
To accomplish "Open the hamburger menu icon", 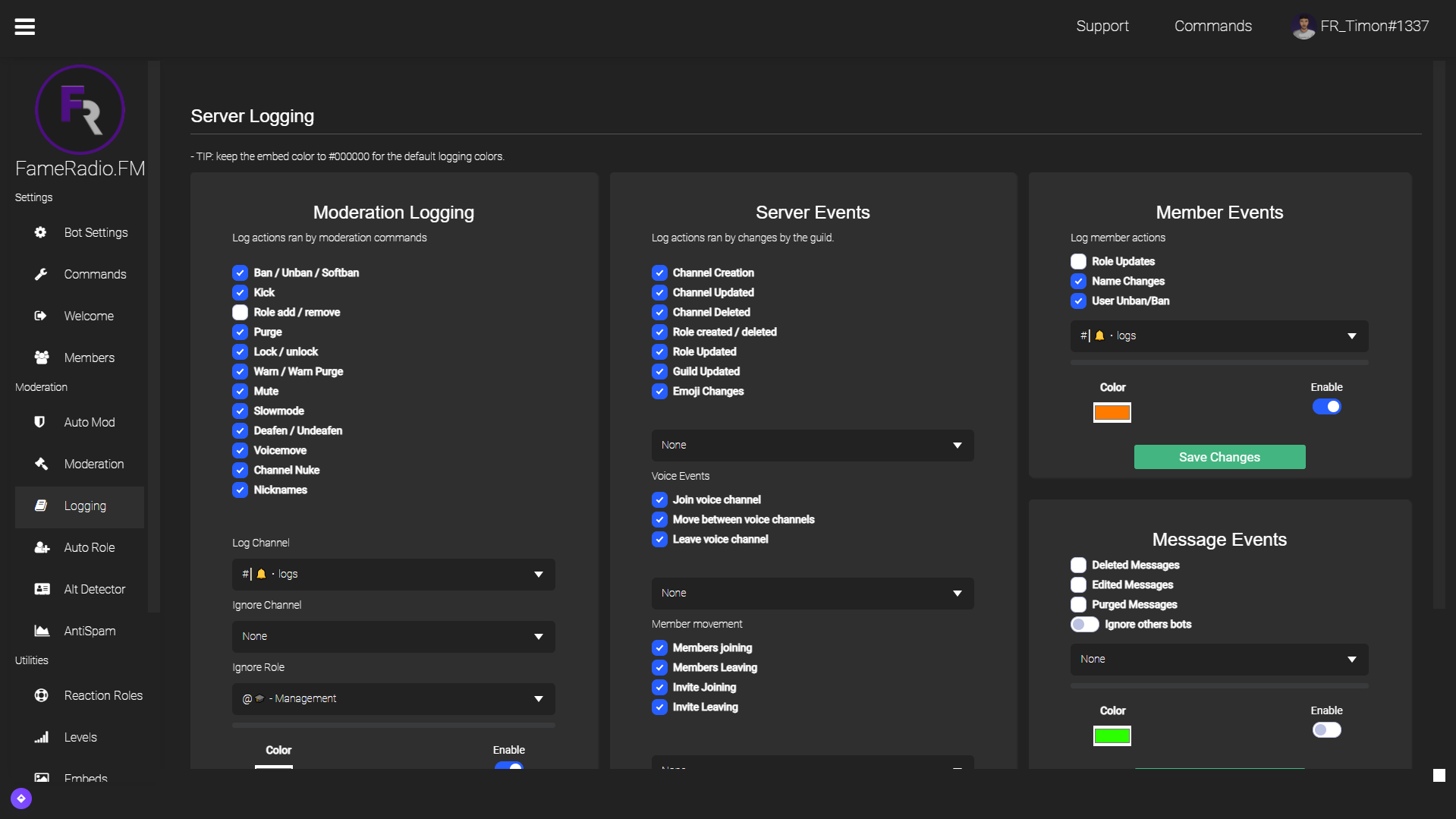I will point(25,27).
